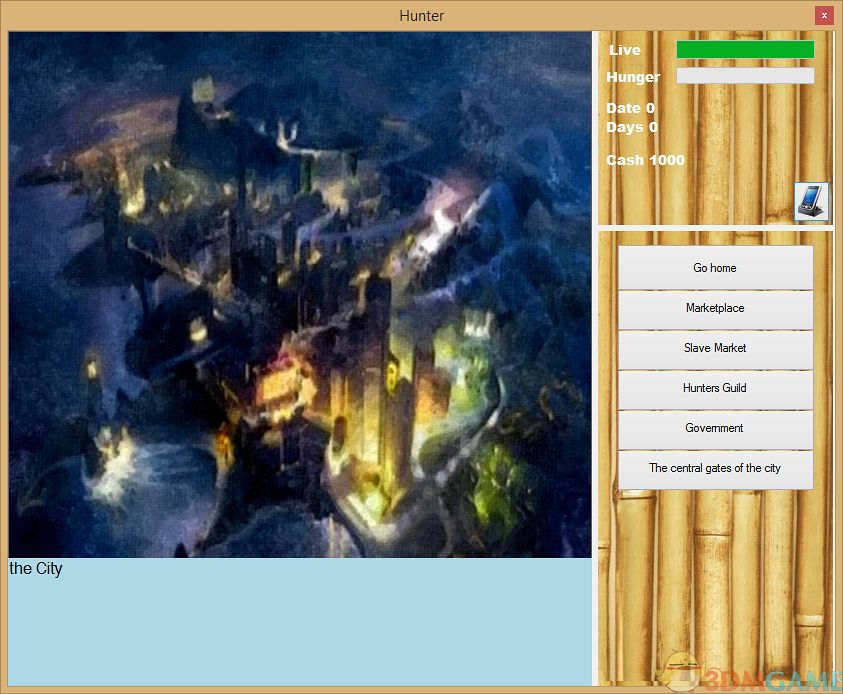Viewport: 843px width, 694px height.
Task: Click the Go home button
Action: coord(715,268)
